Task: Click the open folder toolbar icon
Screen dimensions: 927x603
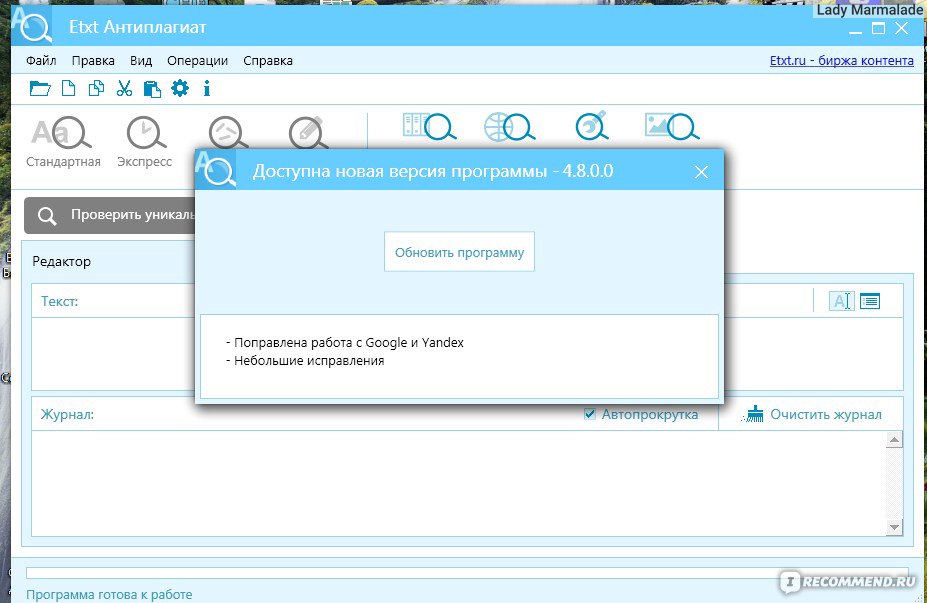Action: point(40,88)
